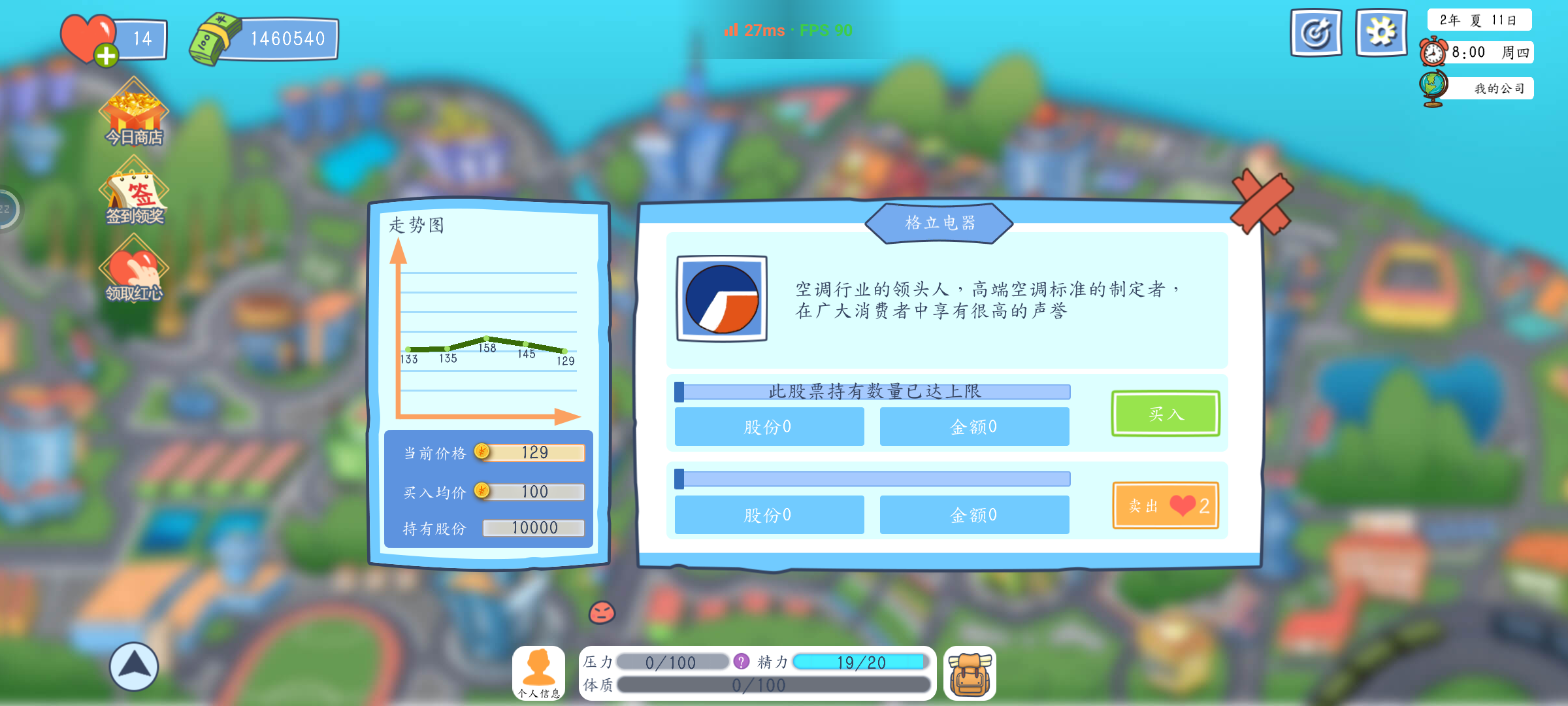The height and width of the screenshot is (706, 1568).
Task: Click the 买入 buy button
Action: pyautogui.click(x=1166, y=413)
